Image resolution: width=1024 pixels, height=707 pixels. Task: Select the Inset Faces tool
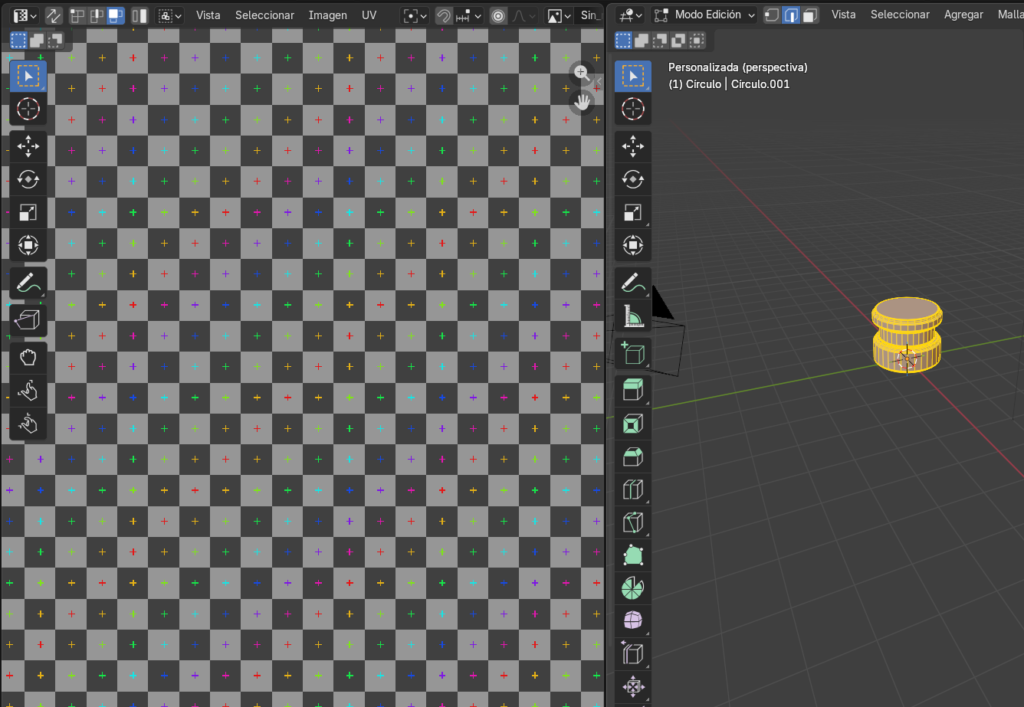coord(632,423)
